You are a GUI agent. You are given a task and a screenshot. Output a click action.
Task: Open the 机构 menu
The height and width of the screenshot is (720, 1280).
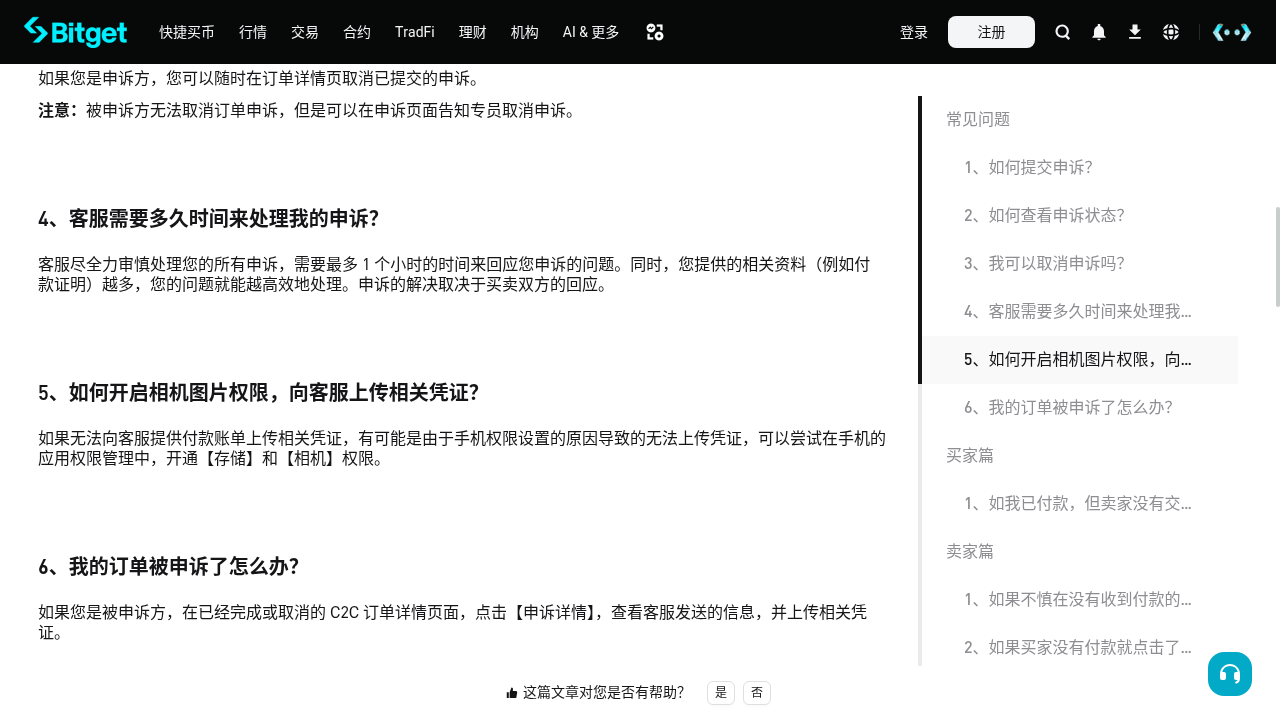pos(525,32)
